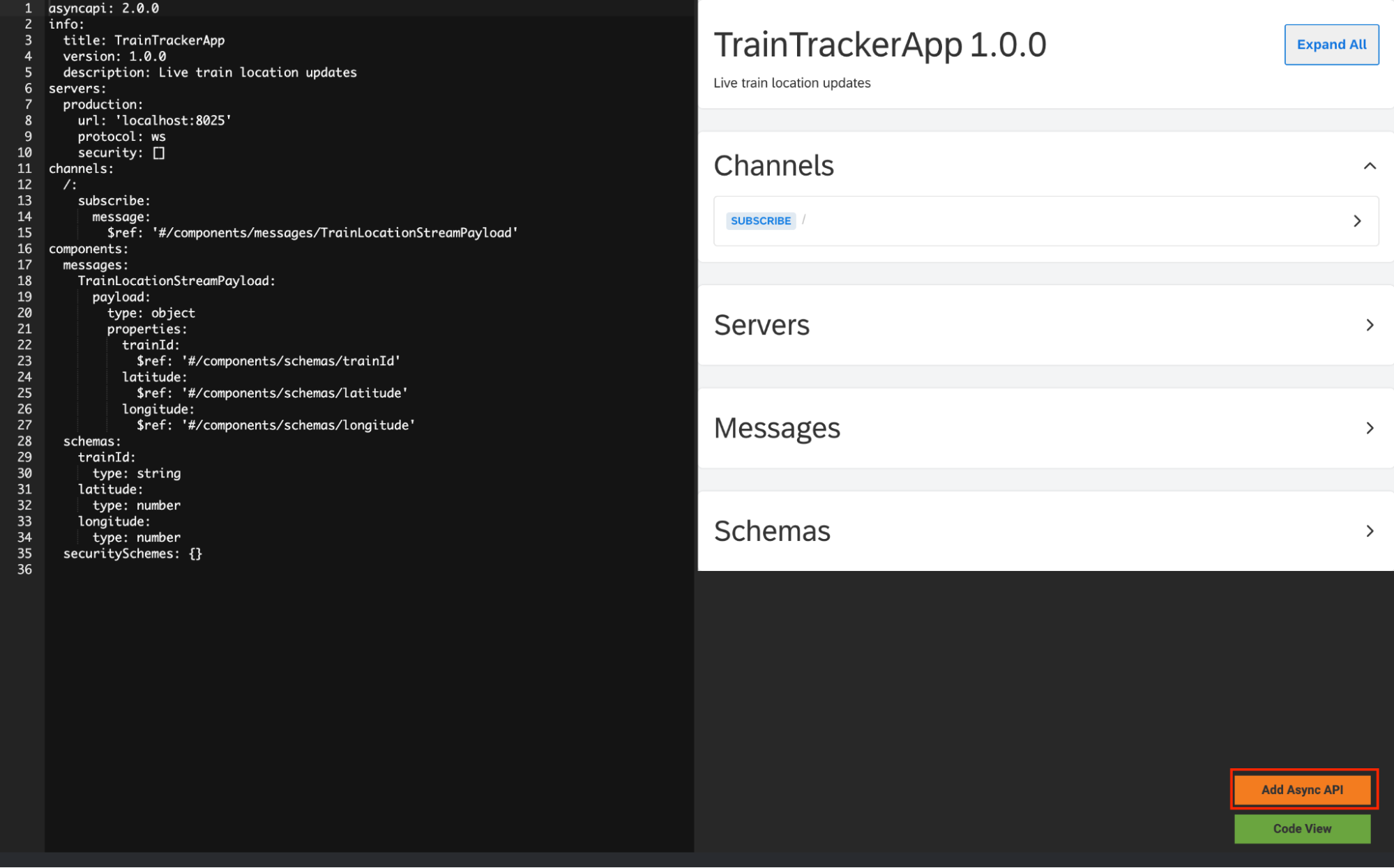
Task: Collapse the Channels section chevron
Action: point(1369,166)
